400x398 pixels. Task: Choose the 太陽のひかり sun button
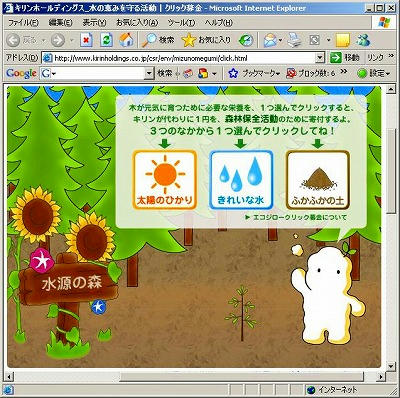pos(165,180)
